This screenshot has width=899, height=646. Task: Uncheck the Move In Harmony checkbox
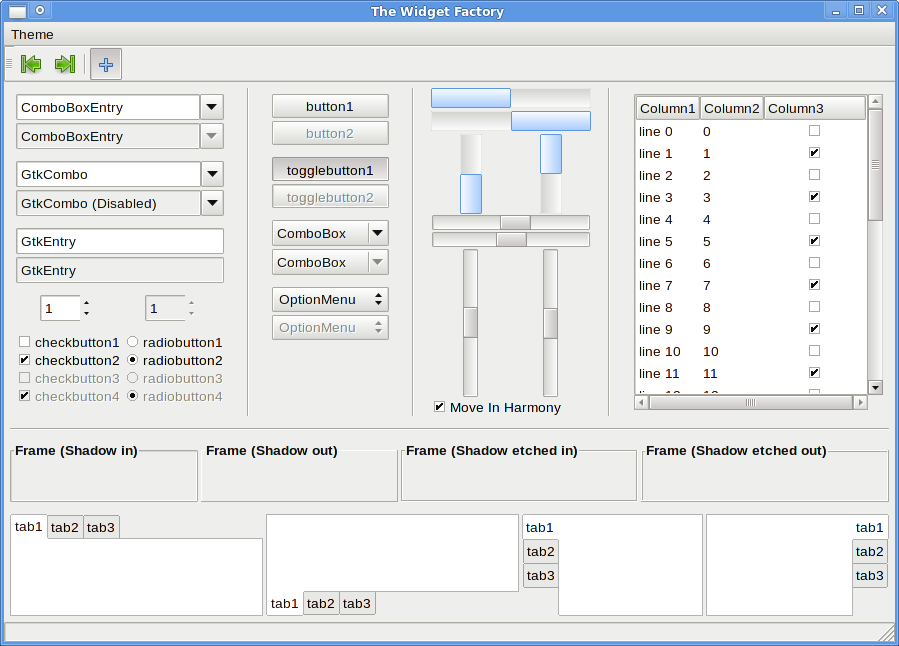click(x=440, y=407)
